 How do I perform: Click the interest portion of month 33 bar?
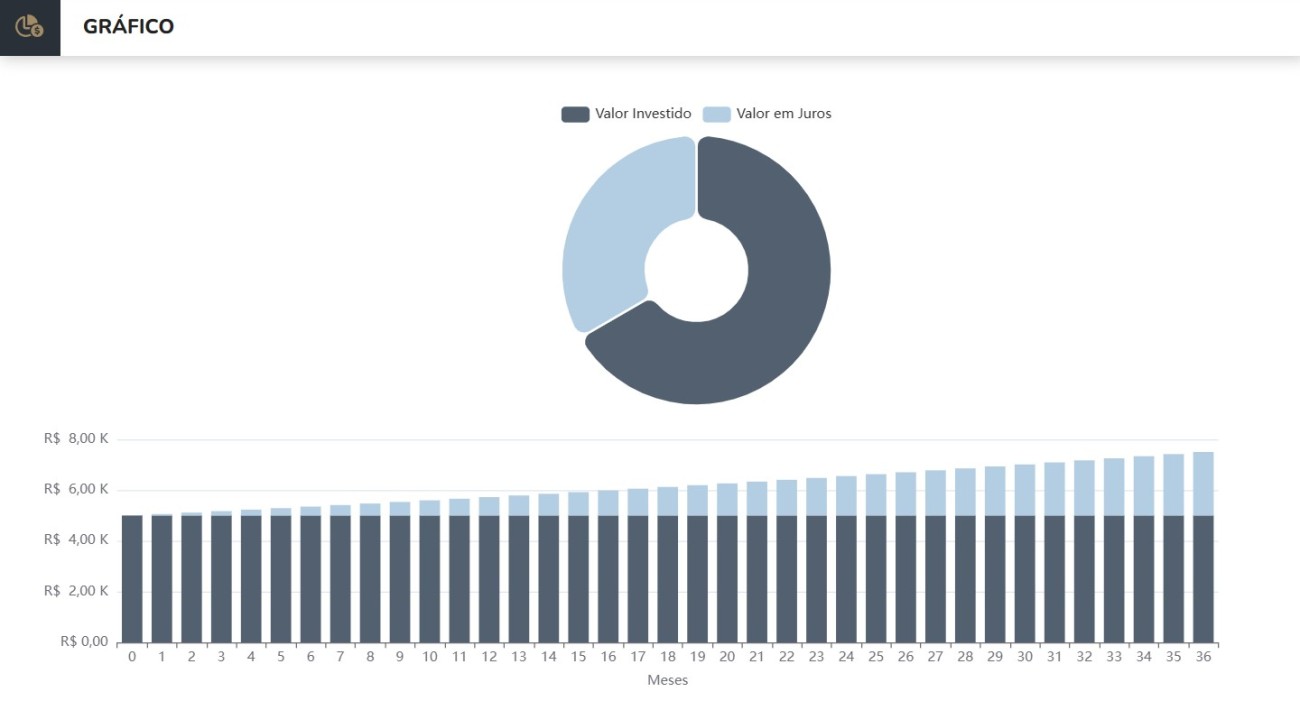click(x=1114, y=487)
